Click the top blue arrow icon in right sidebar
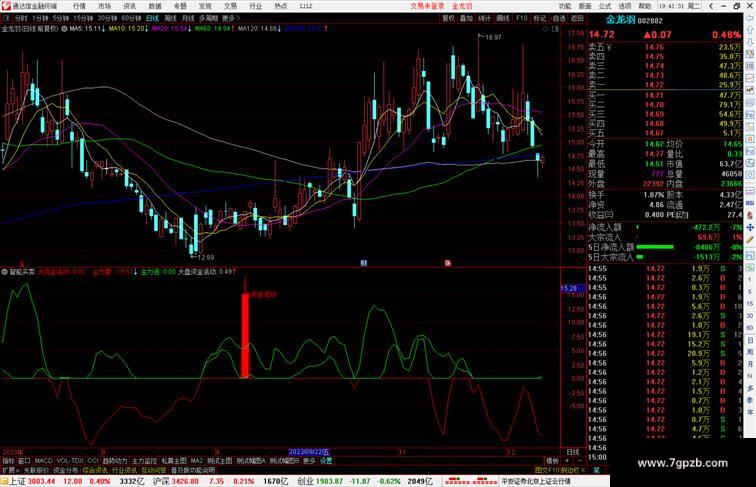The image size is (756, 487). [x=750, y=18]
